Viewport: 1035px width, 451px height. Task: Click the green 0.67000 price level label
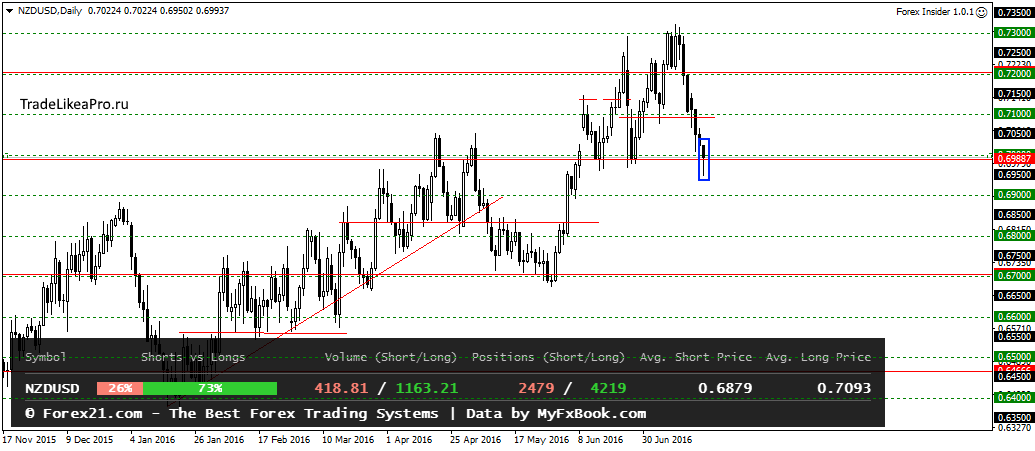(x=1014, y=275)
